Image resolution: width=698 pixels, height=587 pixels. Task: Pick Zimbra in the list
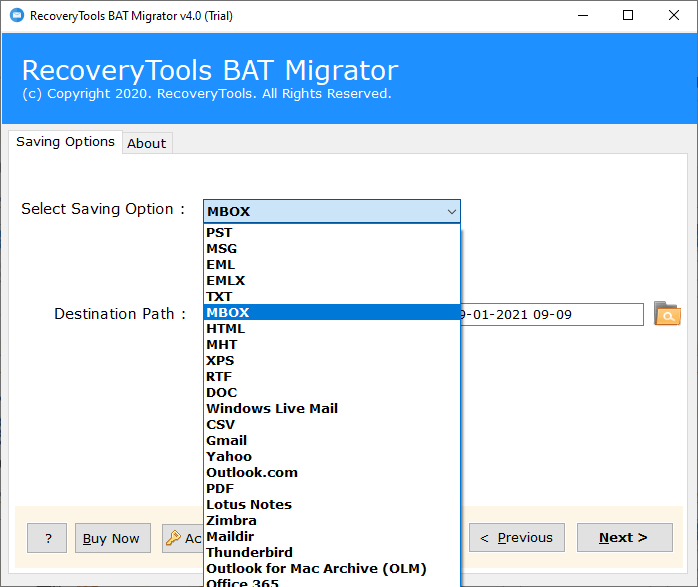click(332, 521)
